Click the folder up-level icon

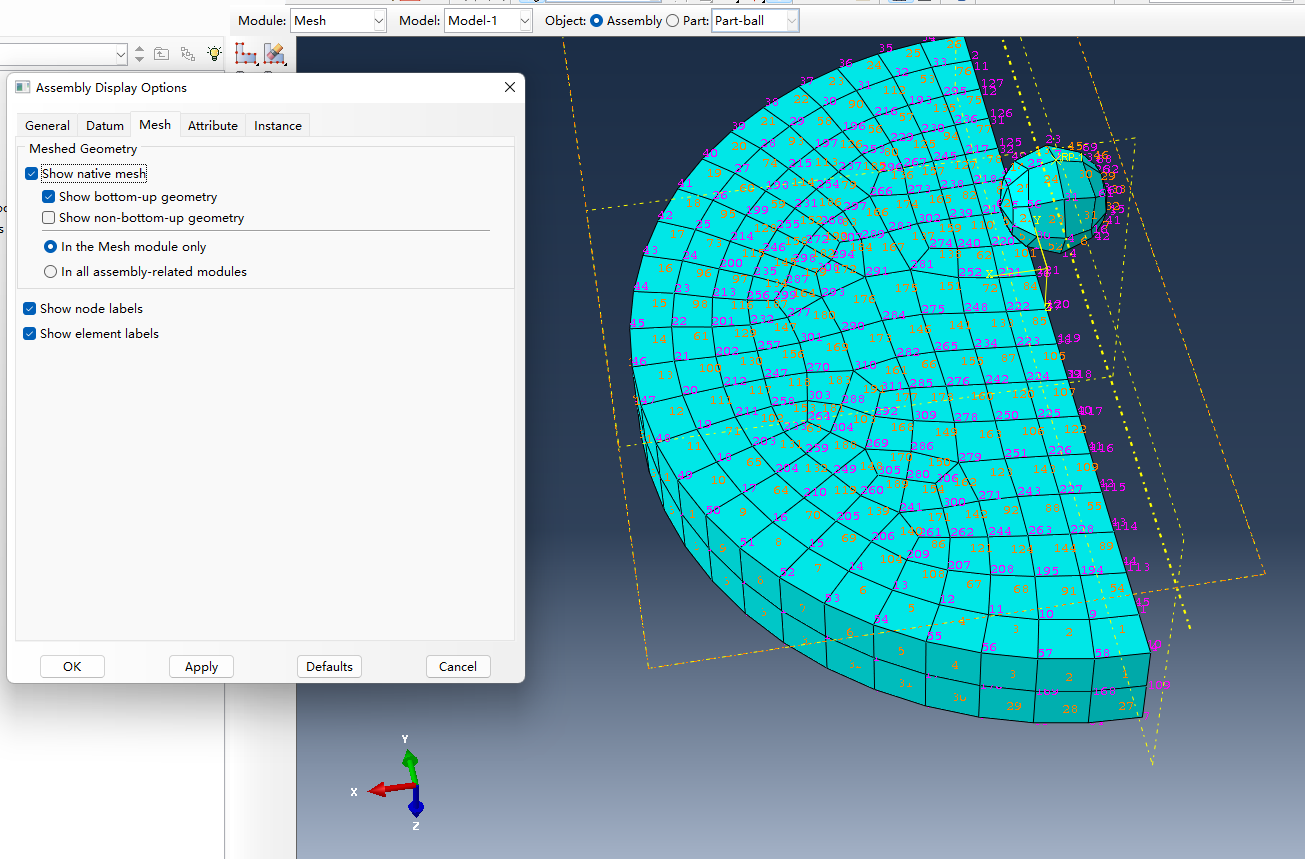[162, 54]
